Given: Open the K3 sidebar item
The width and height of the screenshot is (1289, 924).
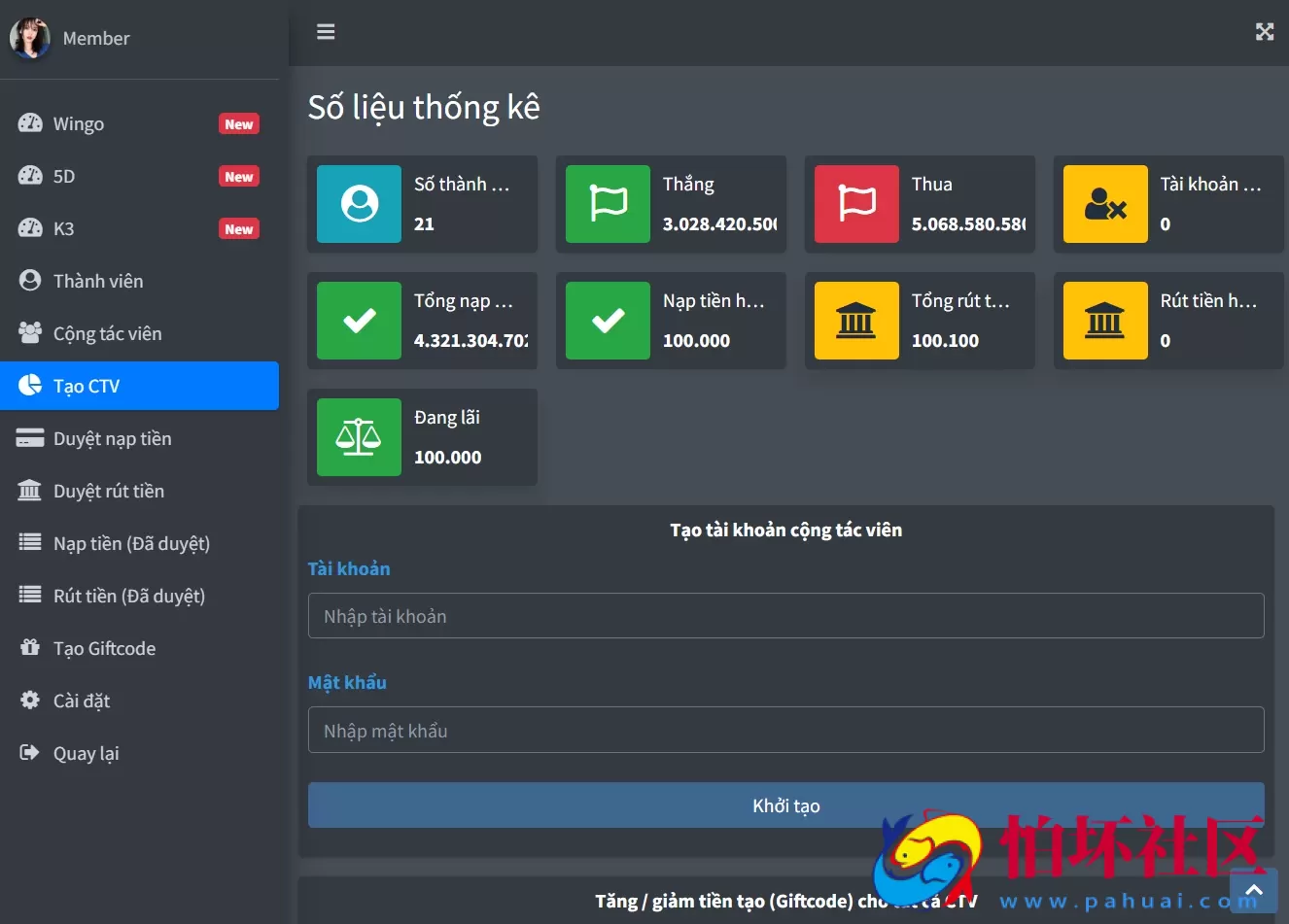Looking at the screenshot, I should point(63,228).
